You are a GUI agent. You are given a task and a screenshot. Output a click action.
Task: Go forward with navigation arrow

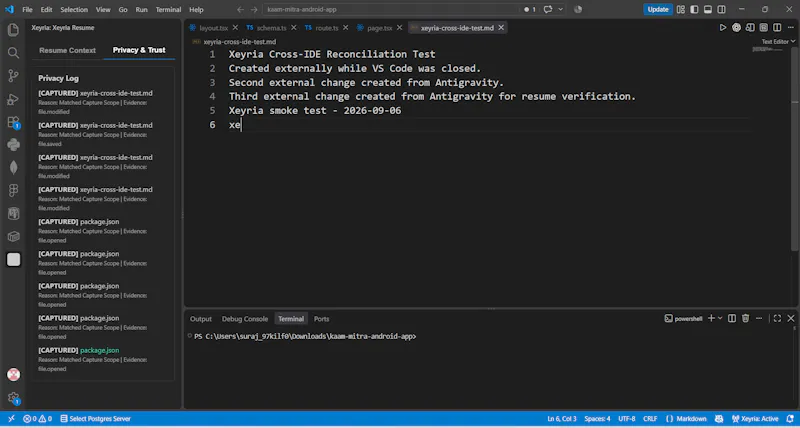click(254, 9)
